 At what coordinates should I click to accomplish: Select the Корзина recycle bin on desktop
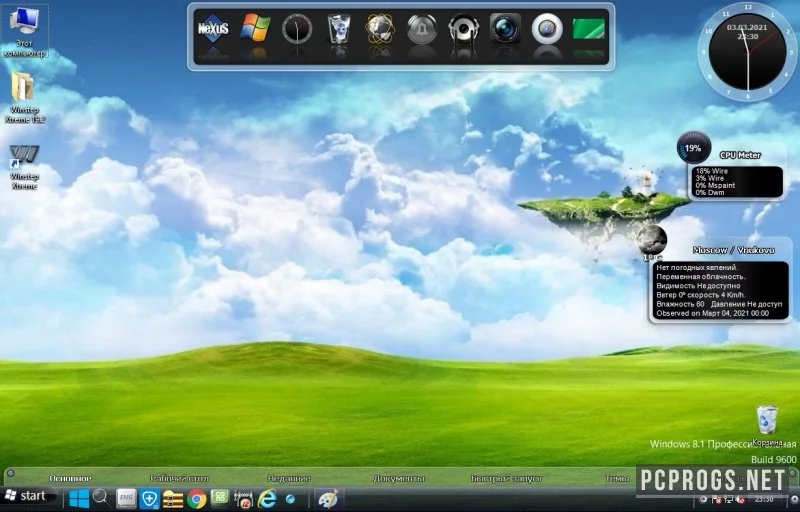767,426
